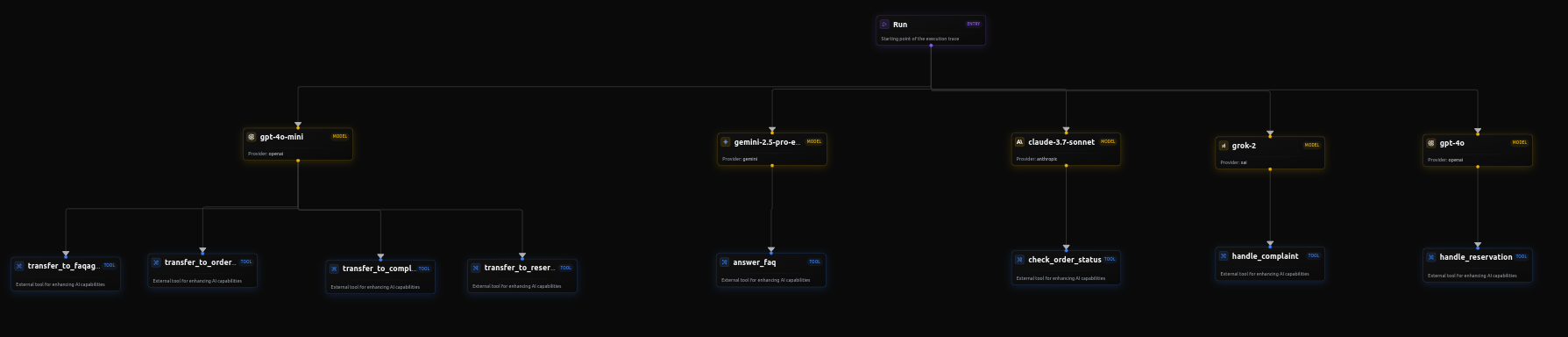1568x337 pixels.
Task: Click bottom output handle of gpt-4o node
Action: [1478, 167]
